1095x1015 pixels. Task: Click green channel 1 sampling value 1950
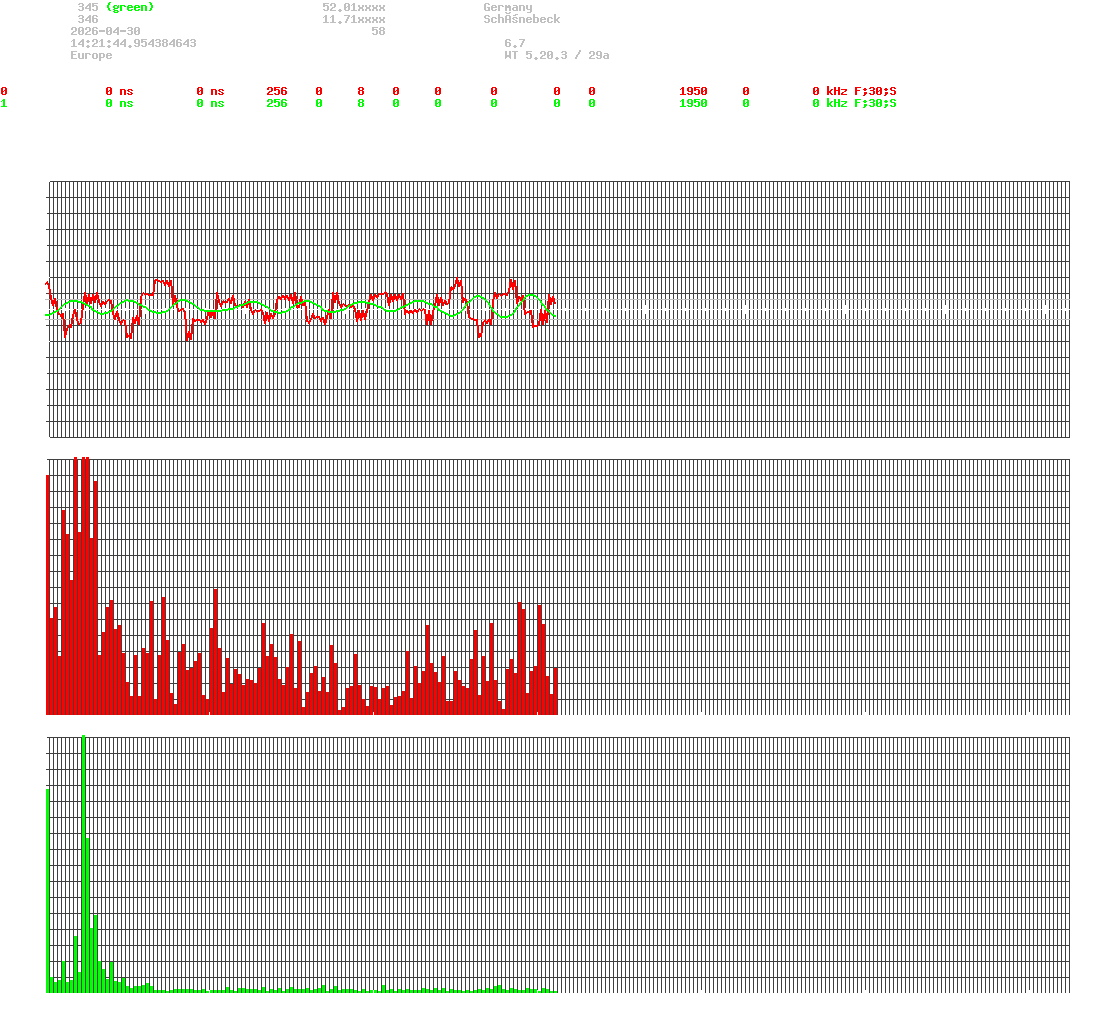(x=693, y=103)
